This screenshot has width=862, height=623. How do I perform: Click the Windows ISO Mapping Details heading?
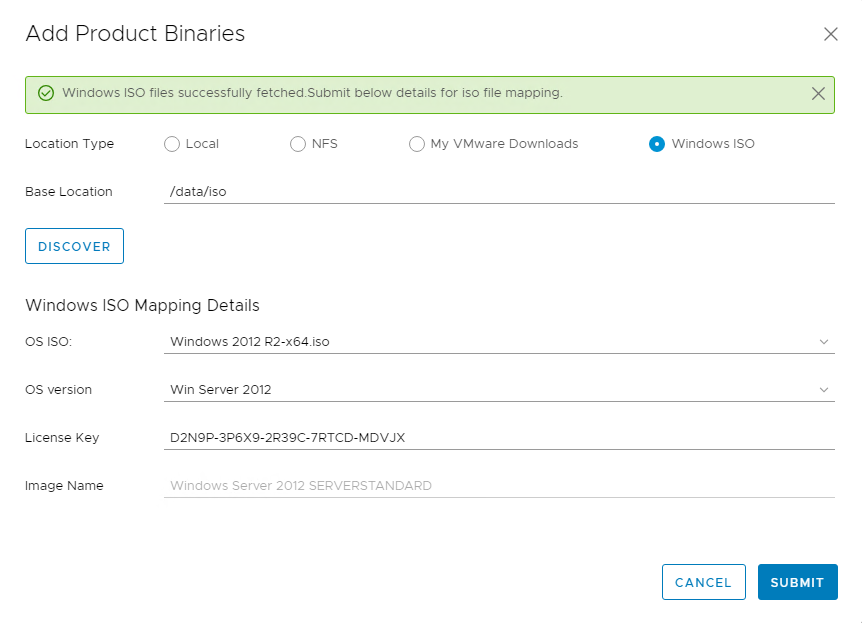(x=142, y=305)
